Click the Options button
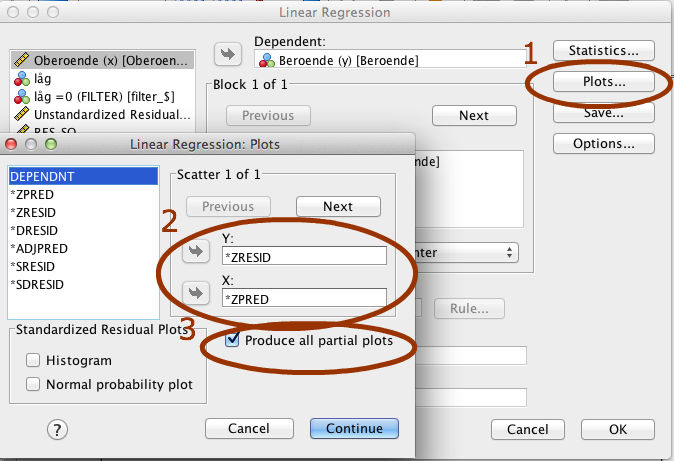674x461 pixels. (x=603, y=144)
